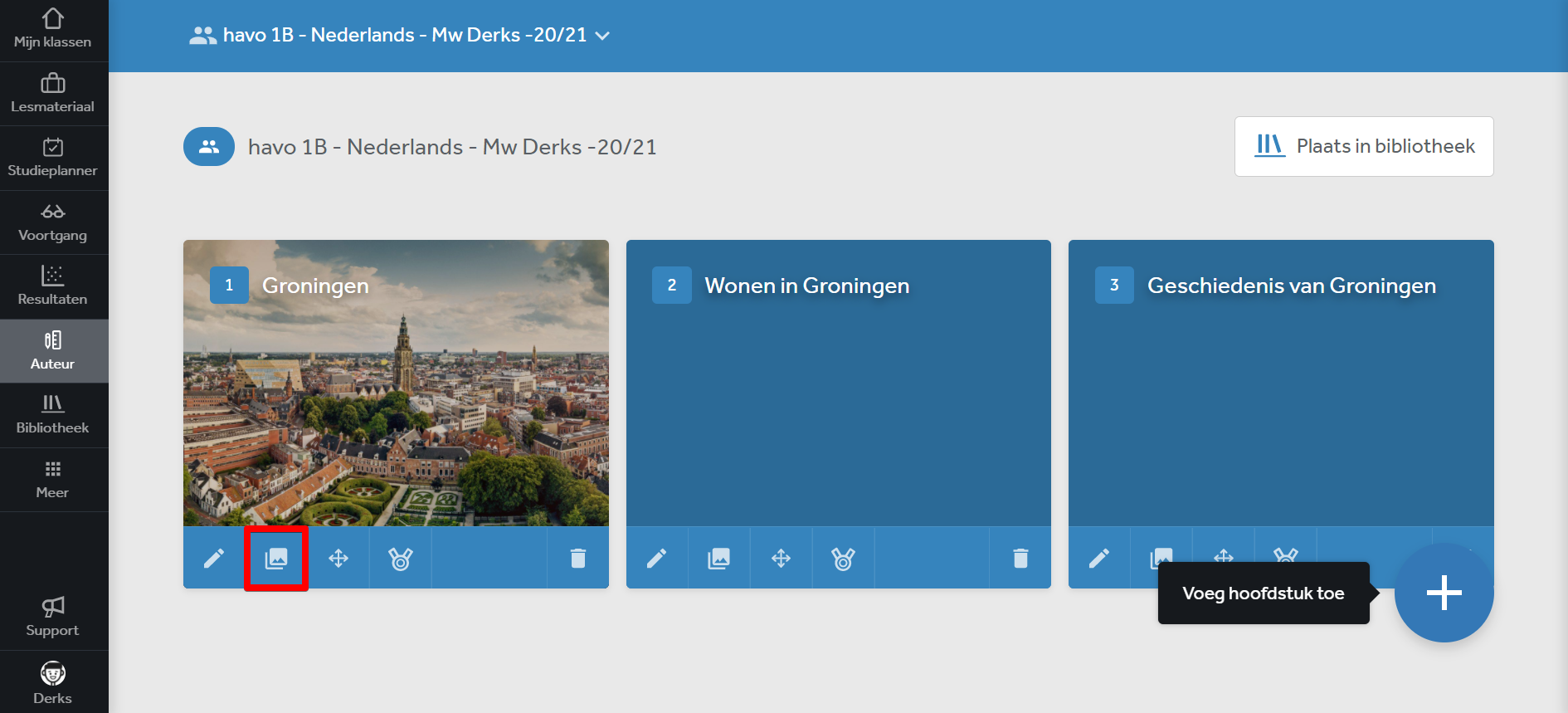Add a new chapter with plus button
This screenshot has height=713, width=1568.
1444,593
